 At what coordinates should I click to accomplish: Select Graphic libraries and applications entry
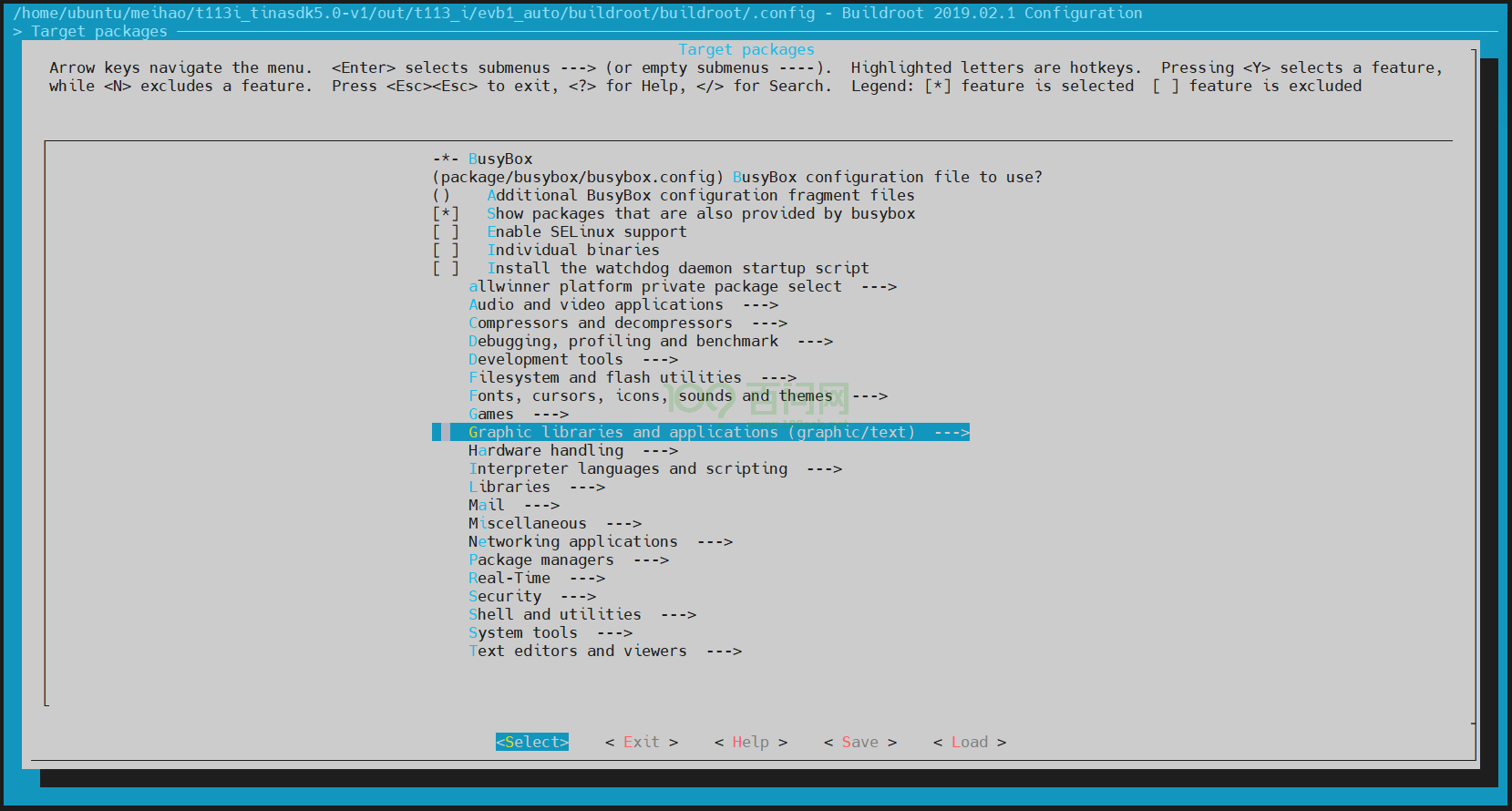pos(691,433)
